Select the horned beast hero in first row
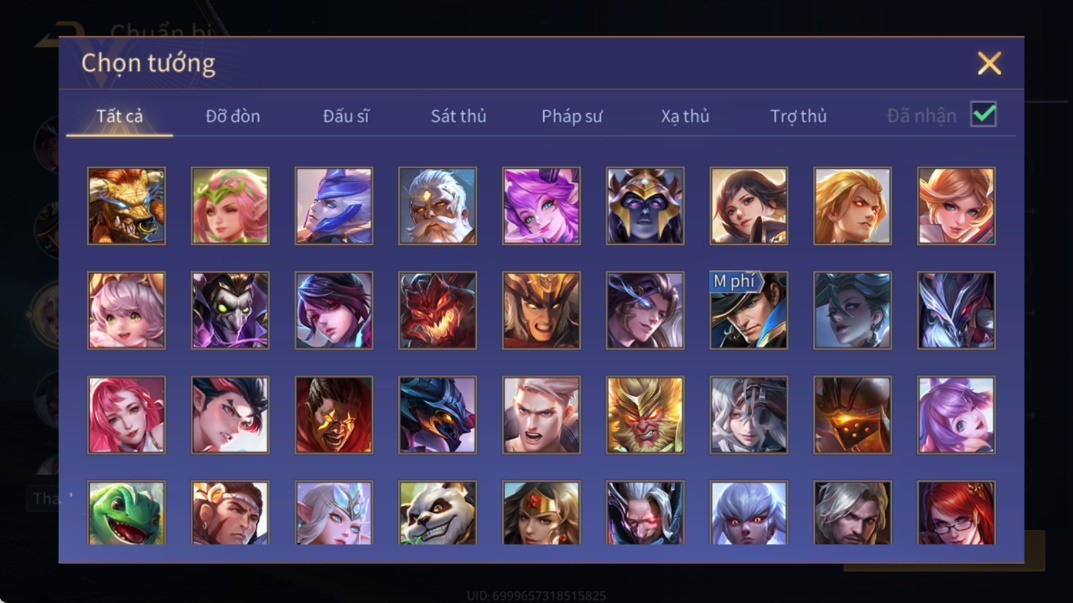Screen dimensions: 1073x603 pos(127,206)
